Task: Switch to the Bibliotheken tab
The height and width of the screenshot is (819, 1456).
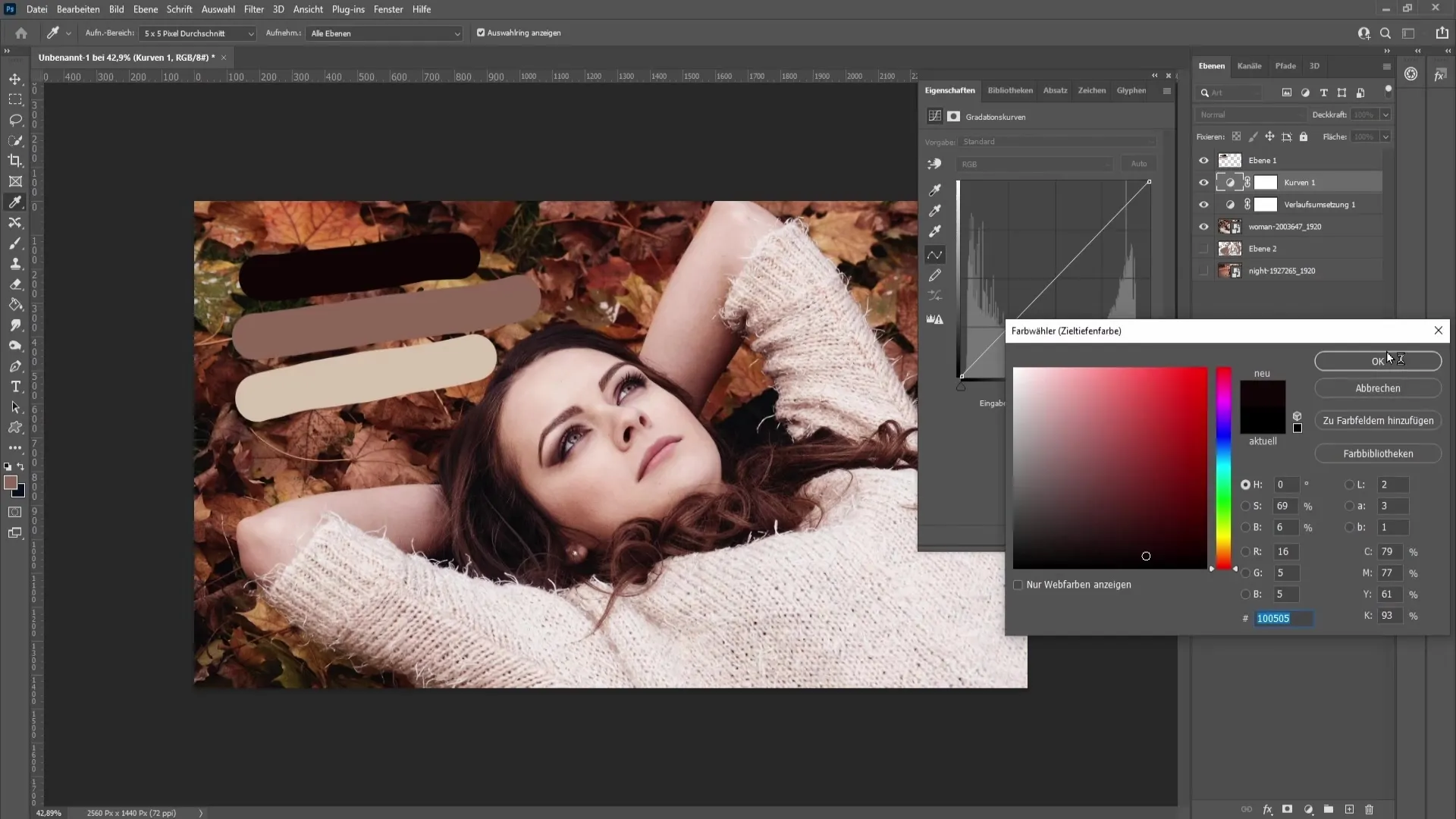Action: [x=1010, y=90]
